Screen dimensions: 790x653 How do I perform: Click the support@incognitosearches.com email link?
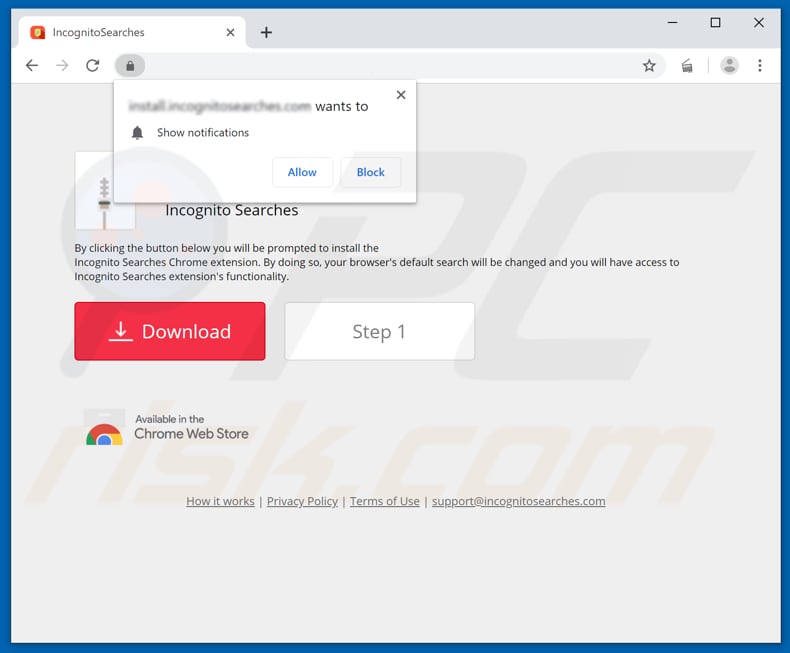(518, 501)
